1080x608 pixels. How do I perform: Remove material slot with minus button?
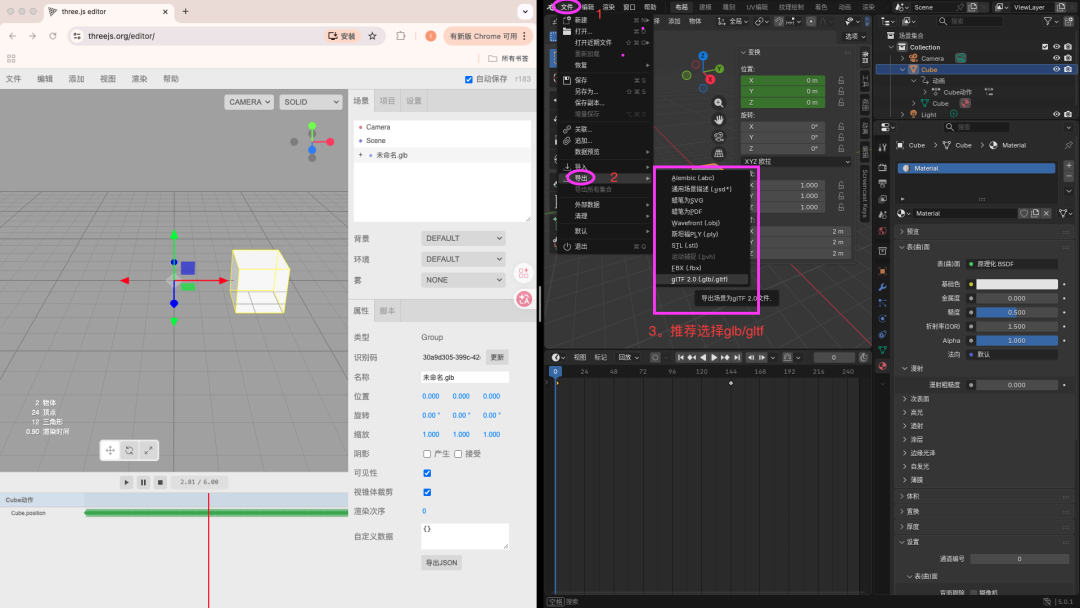point(1068,176)
